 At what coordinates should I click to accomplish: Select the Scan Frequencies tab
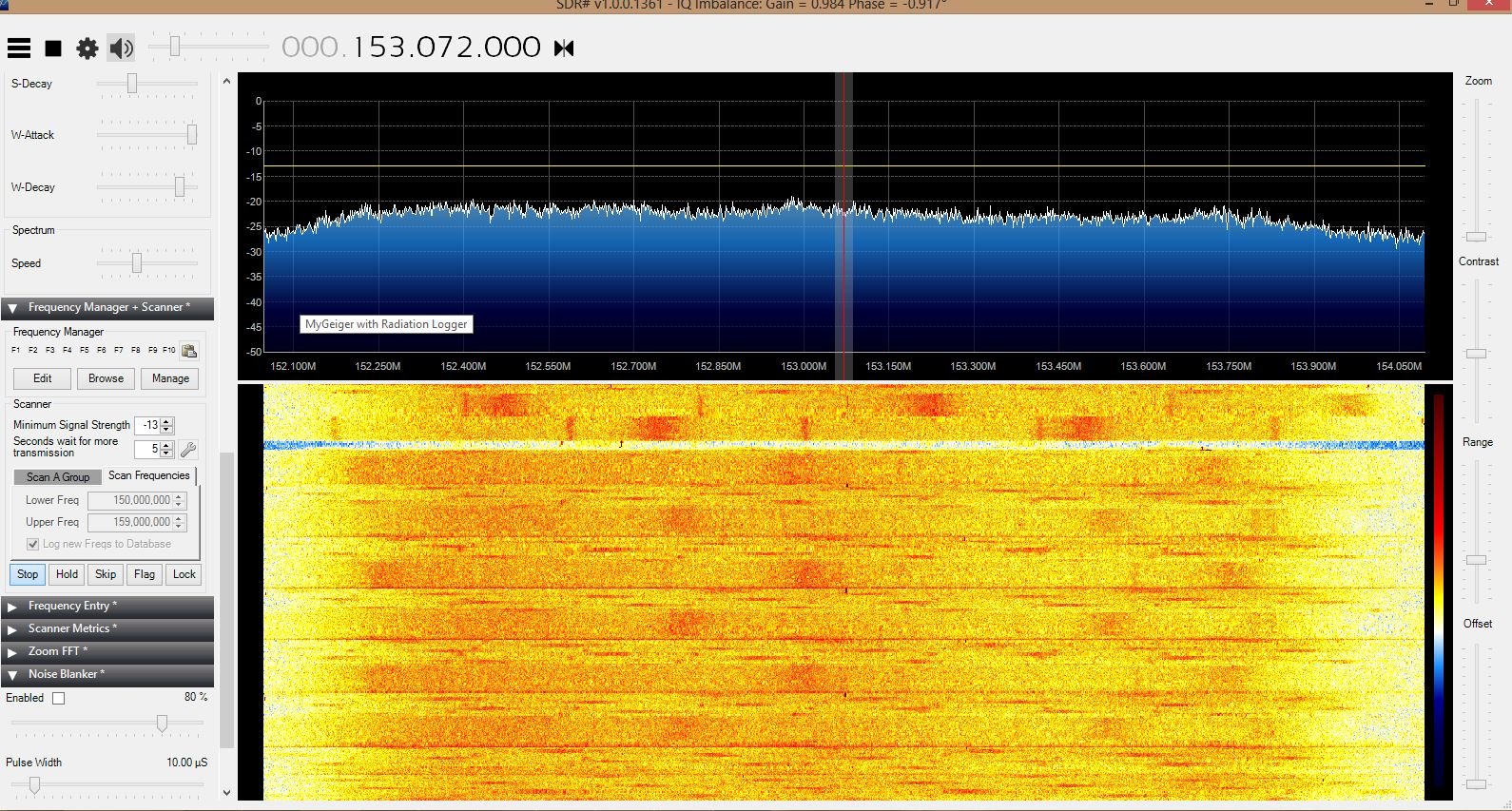tap(149, 475)
